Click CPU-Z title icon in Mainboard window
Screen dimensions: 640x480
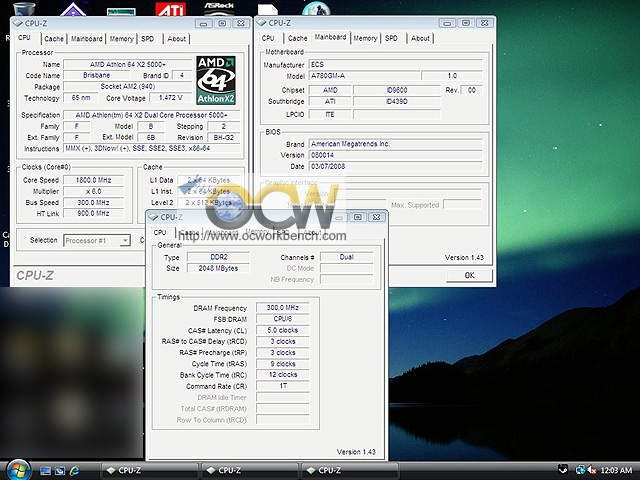[x=262, y=23]
